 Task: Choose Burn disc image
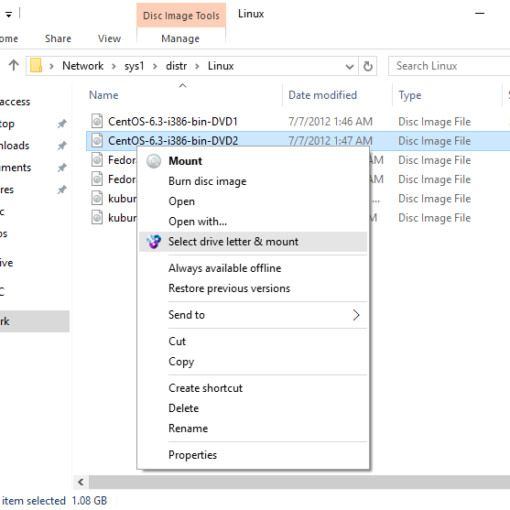[253, 181]
